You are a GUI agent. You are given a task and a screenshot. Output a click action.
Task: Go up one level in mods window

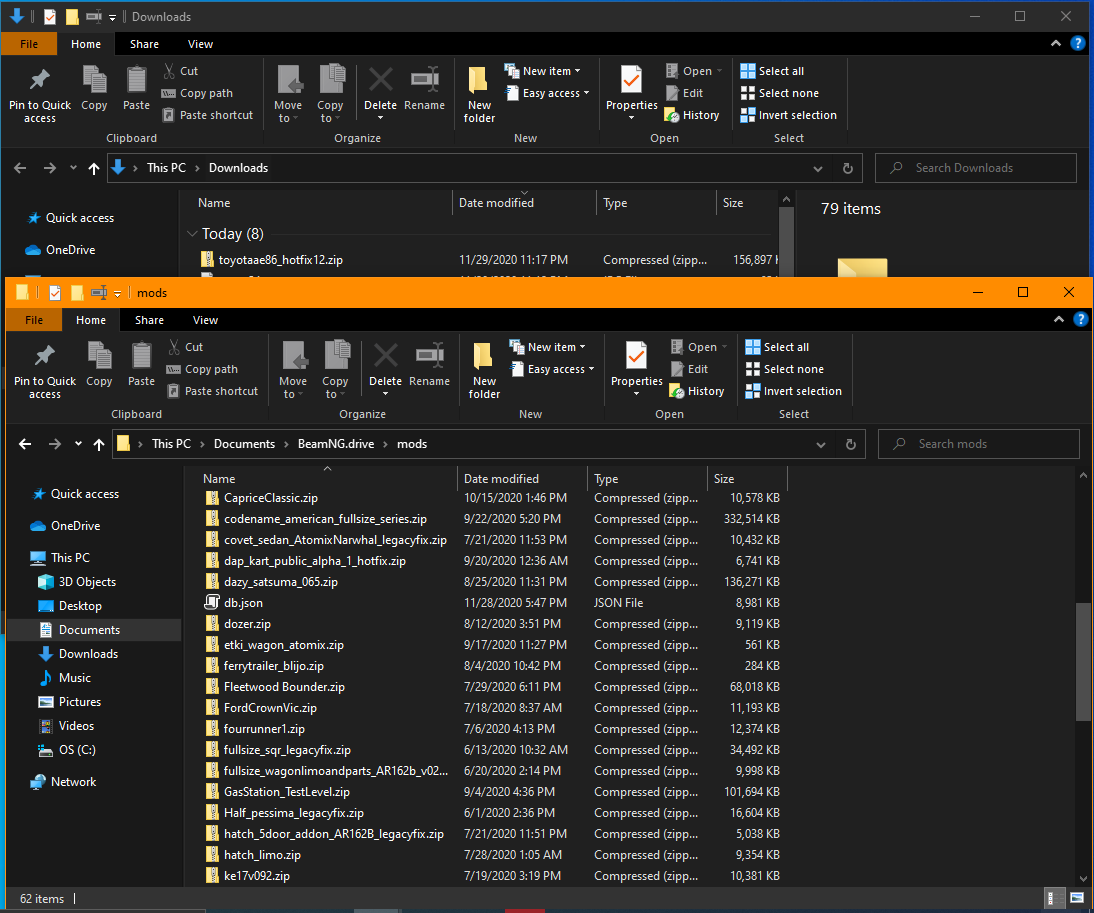tap(99, 444)
